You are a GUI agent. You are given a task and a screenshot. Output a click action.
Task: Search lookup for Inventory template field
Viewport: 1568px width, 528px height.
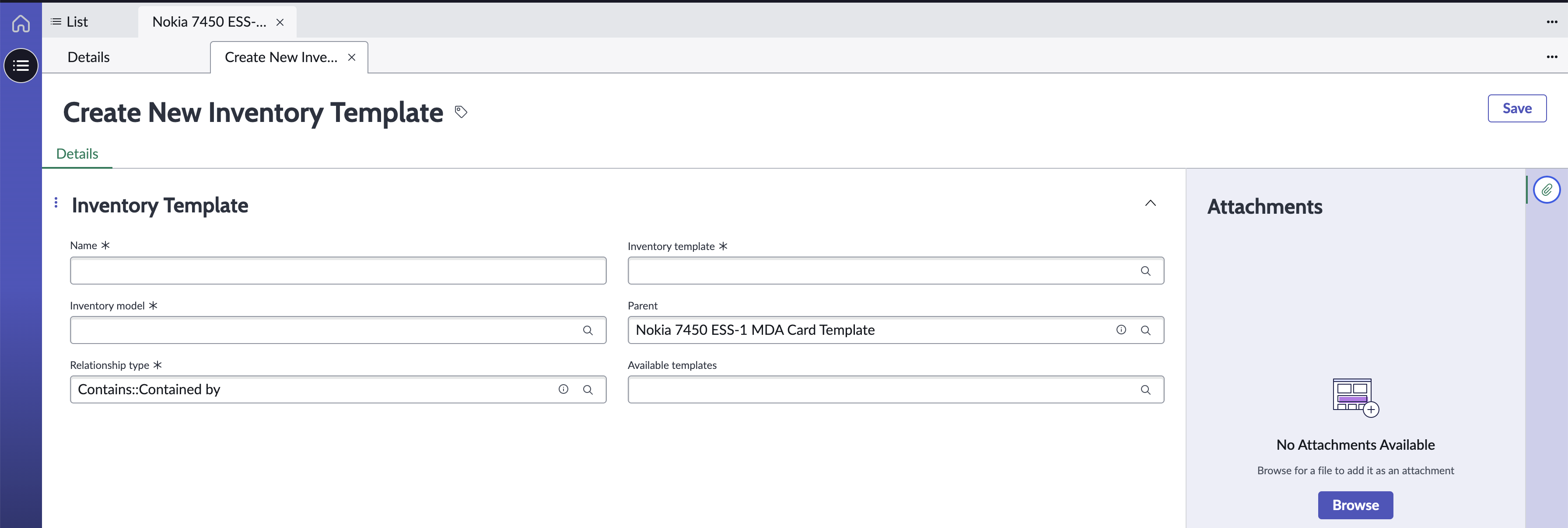(x=1145, y=271)
